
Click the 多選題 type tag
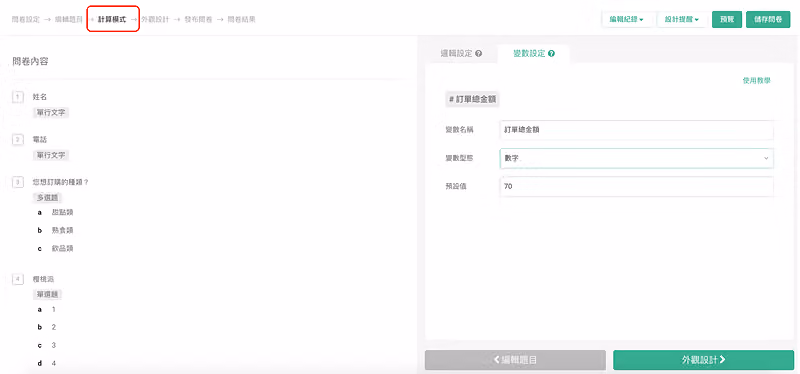point(47,197)
